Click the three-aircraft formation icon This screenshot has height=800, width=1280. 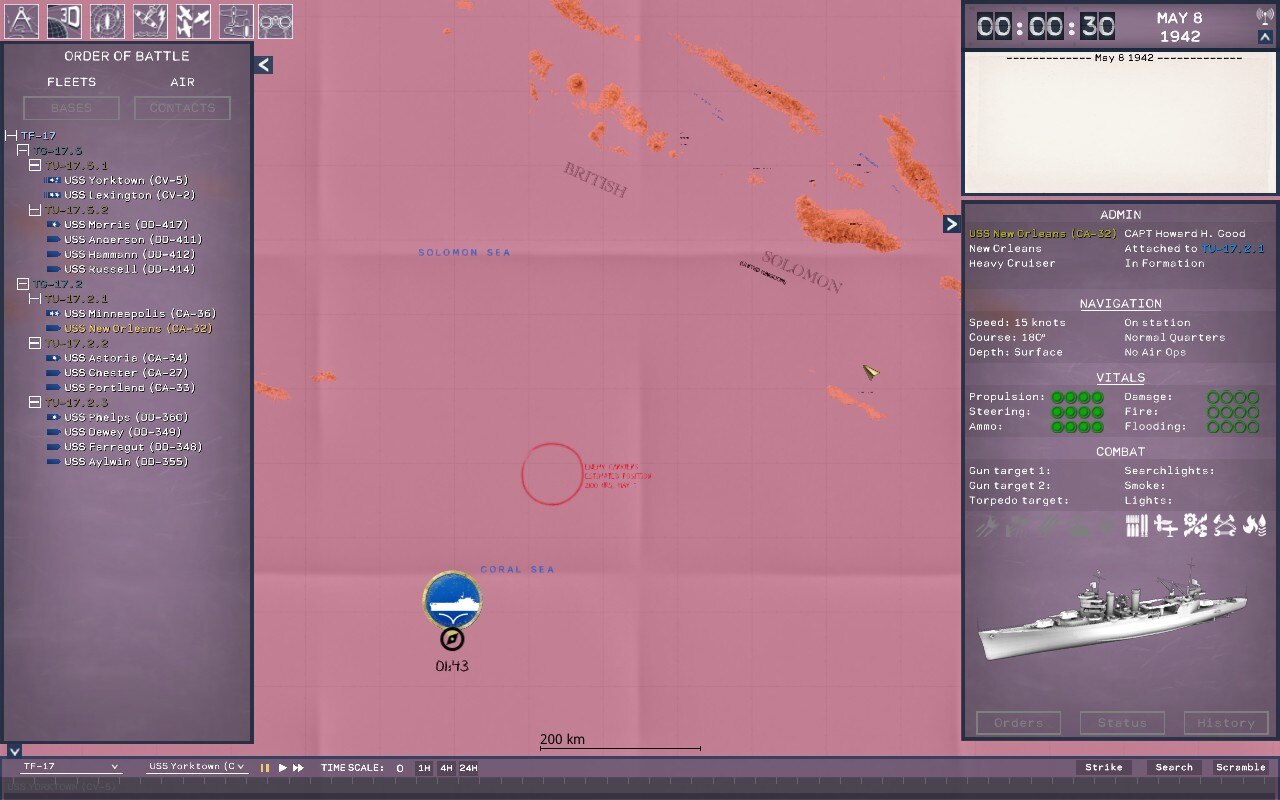[193, 20]
